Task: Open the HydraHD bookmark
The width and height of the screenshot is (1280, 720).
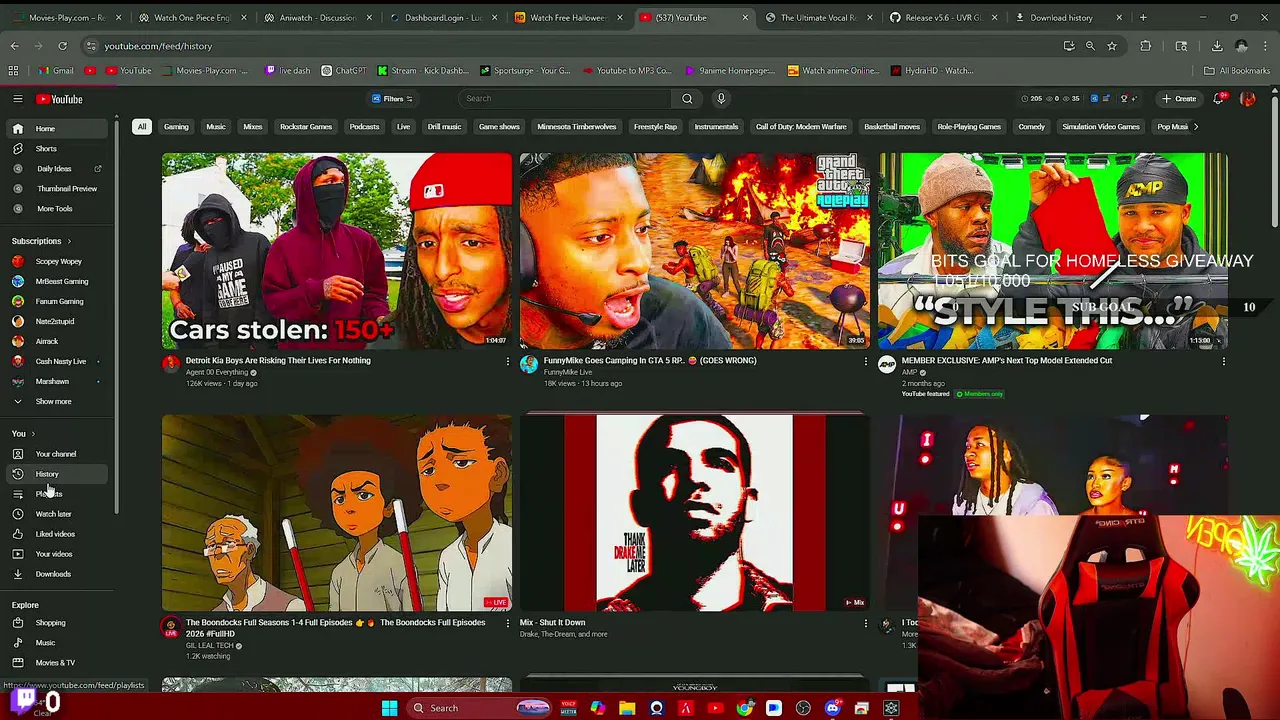Action: click(x=932, y=71)
